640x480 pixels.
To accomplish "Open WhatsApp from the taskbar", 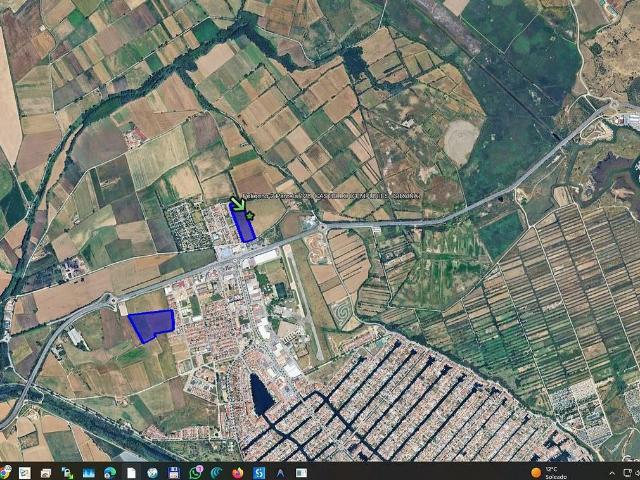I will [196, 472].
